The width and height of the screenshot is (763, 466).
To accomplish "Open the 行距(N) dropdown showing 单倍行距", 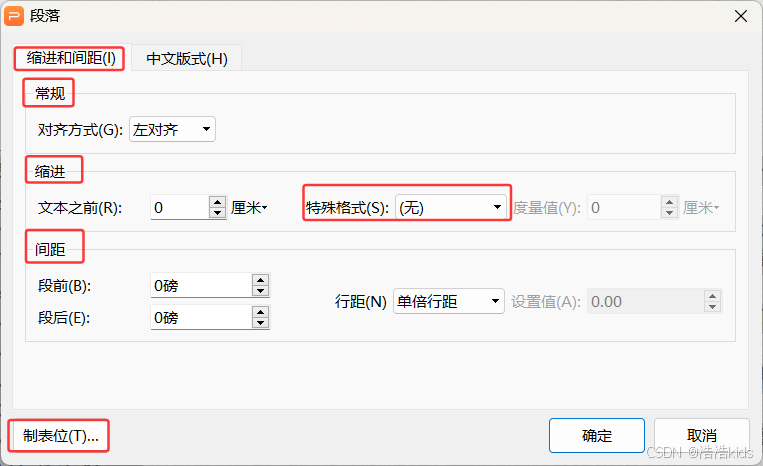I will [x=449, y=302].
